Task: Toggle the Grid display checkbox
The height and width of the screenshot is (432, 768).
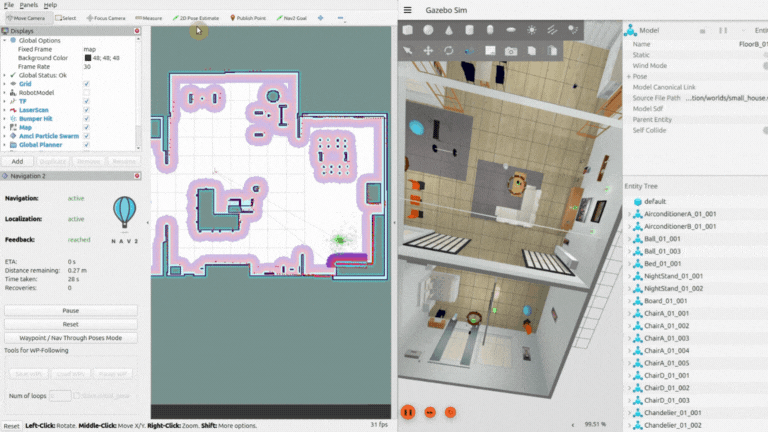Action: coord(87,84)
